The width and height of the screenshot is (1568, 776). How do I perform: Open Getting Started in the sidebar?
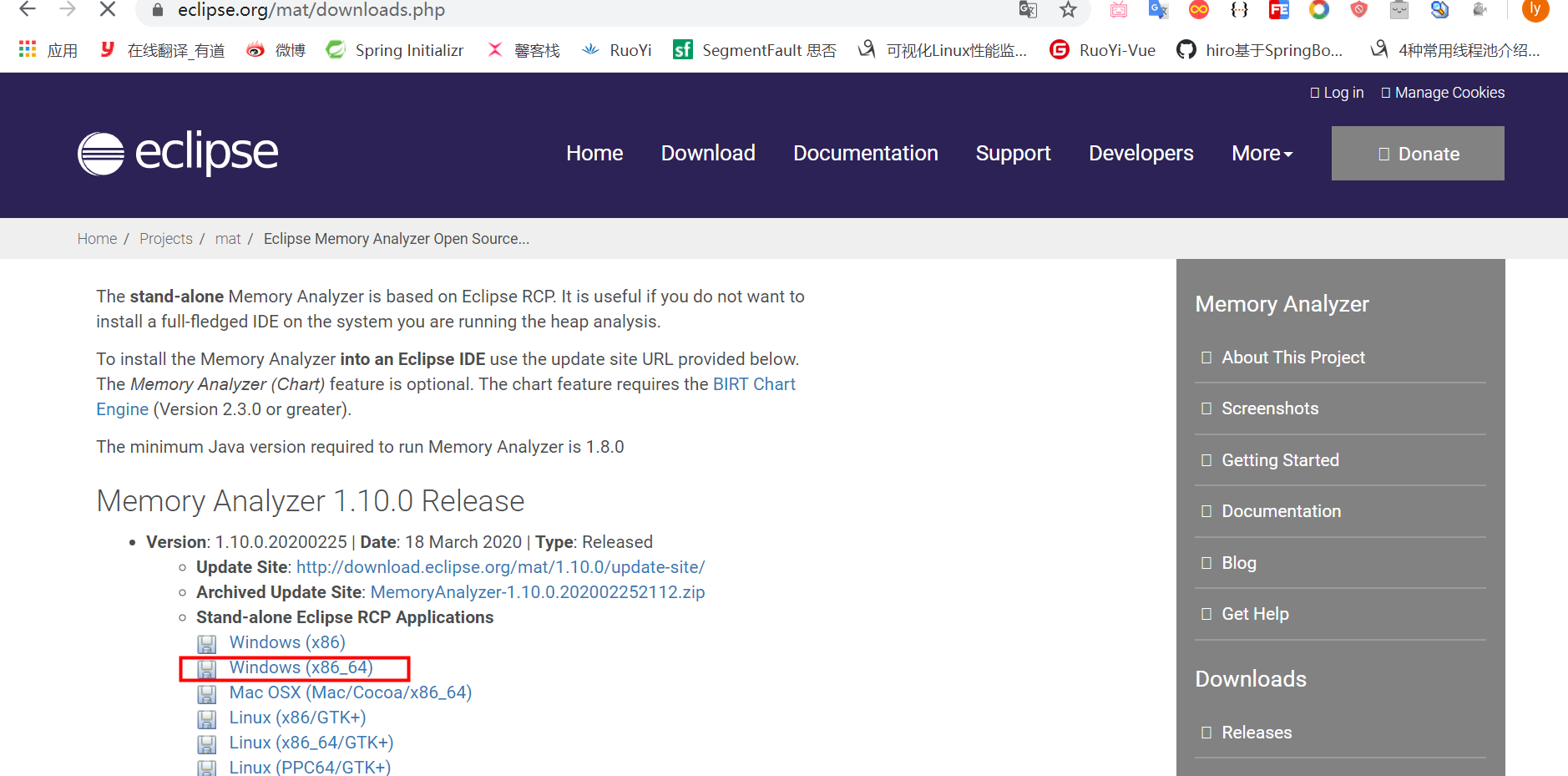pos(1280,460)
